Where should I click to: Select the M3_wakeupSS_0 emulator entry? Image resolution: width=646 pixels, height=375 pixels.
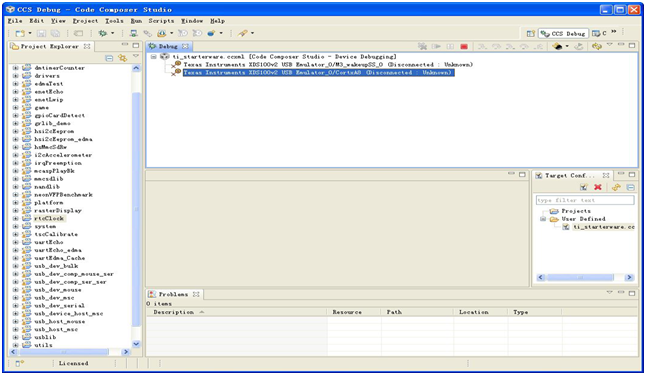328,65
